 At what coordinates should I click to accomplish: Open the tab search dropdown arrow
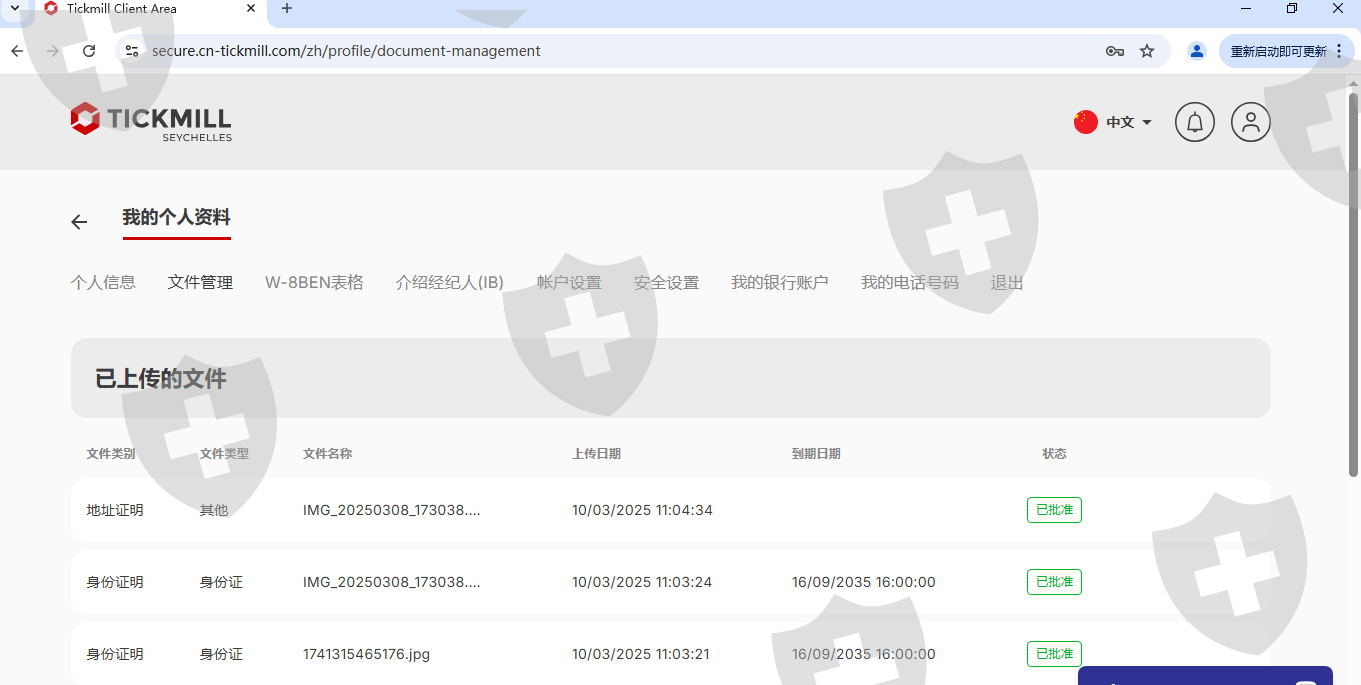click(15, 9)
